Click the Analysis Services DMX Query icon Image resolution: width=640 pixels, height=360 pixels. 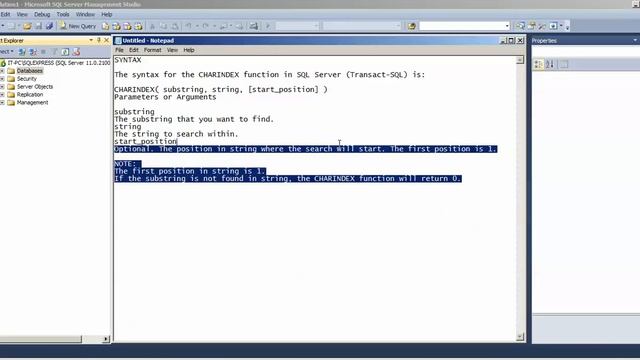click(127, 26)
